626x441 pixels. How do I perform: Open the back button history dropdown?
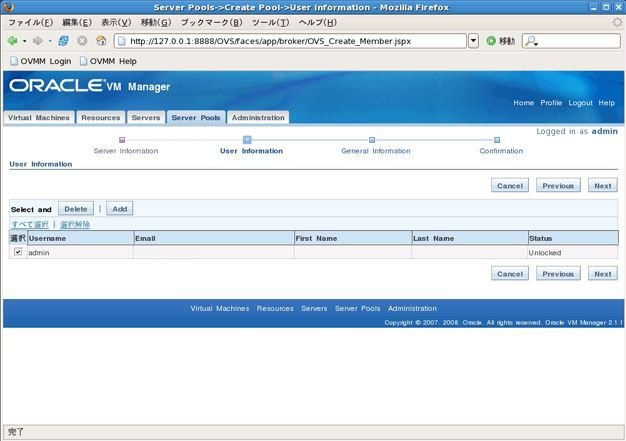pyautogui.click(x=24, y=41)
